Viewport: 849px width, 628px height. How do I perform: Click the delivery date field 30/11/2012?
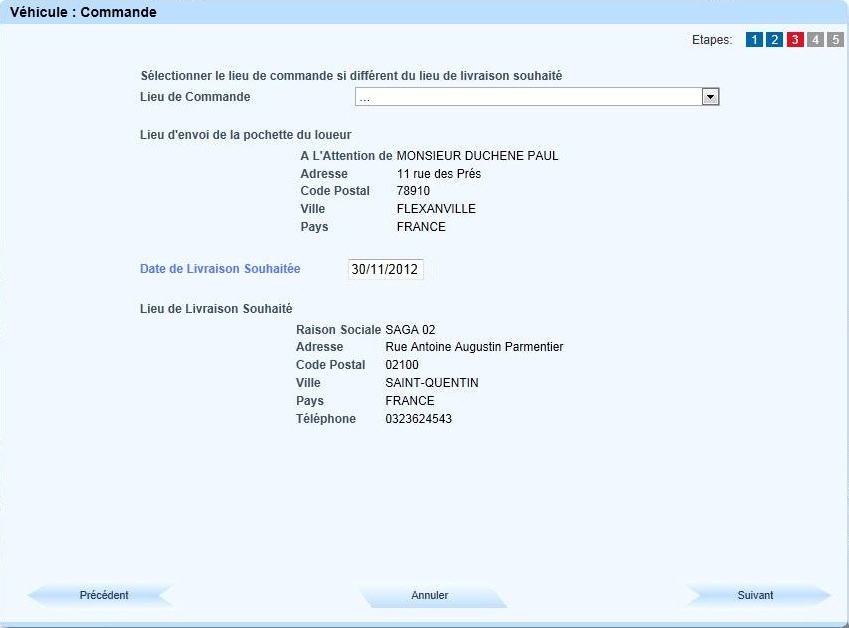[x=385, y=269]
